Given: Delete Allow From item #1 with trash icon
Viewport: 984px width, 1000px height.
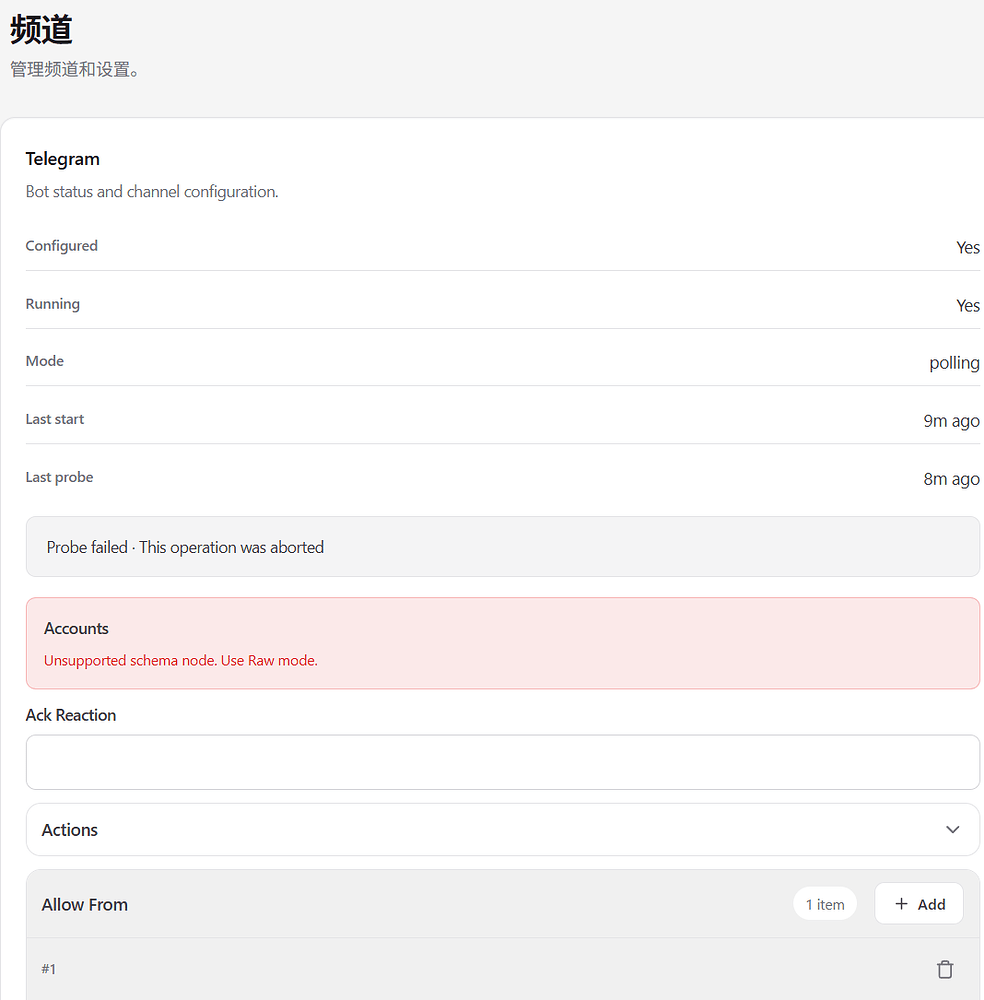Looking at the screenshot, I should pyautogui.click(x=944, y=969).
